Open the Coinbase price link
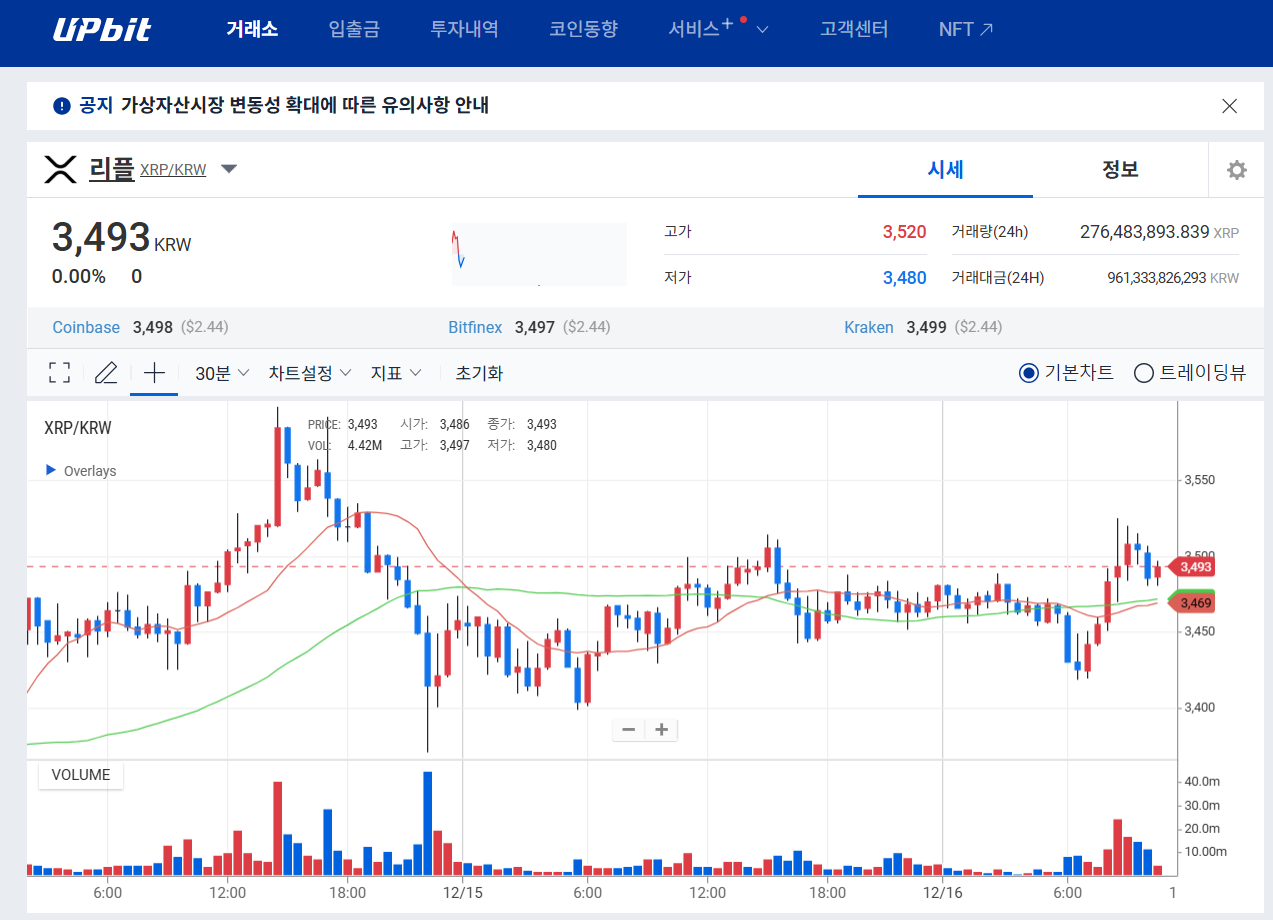The height and width of the screenshot is (920, 1273). pyautogui.click(x=86, y=327)
